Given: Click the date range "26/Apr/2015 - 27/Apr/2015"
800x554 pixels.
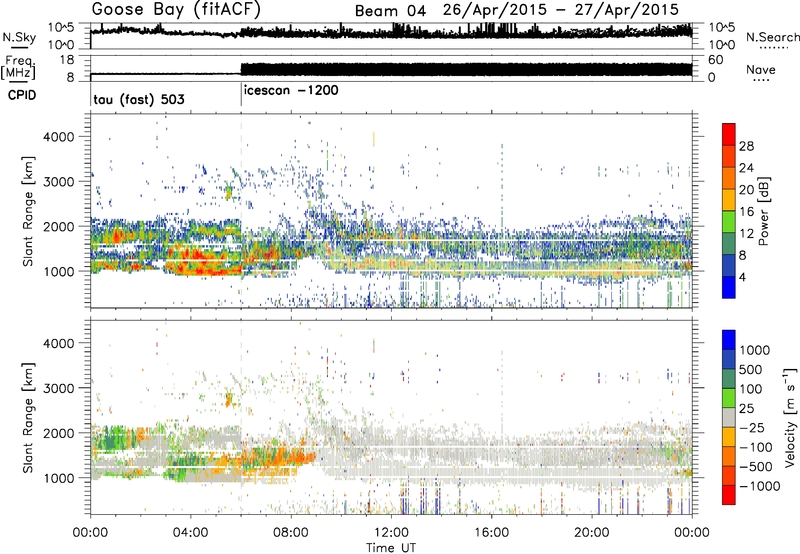Looking at the screenshot, I should click(x=561, y=10).
